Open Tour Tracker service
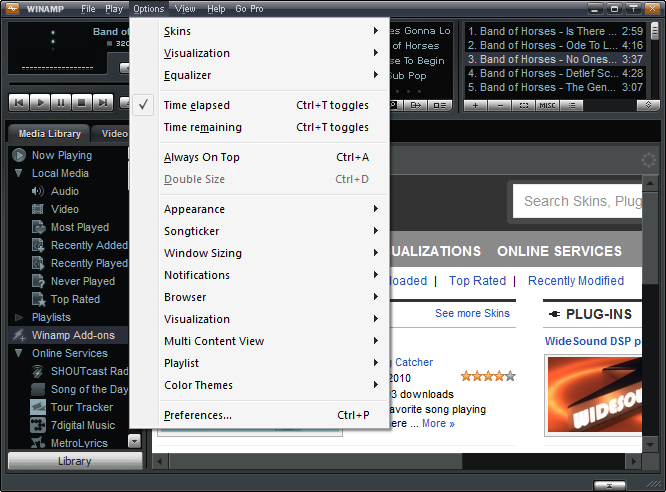 82,407
